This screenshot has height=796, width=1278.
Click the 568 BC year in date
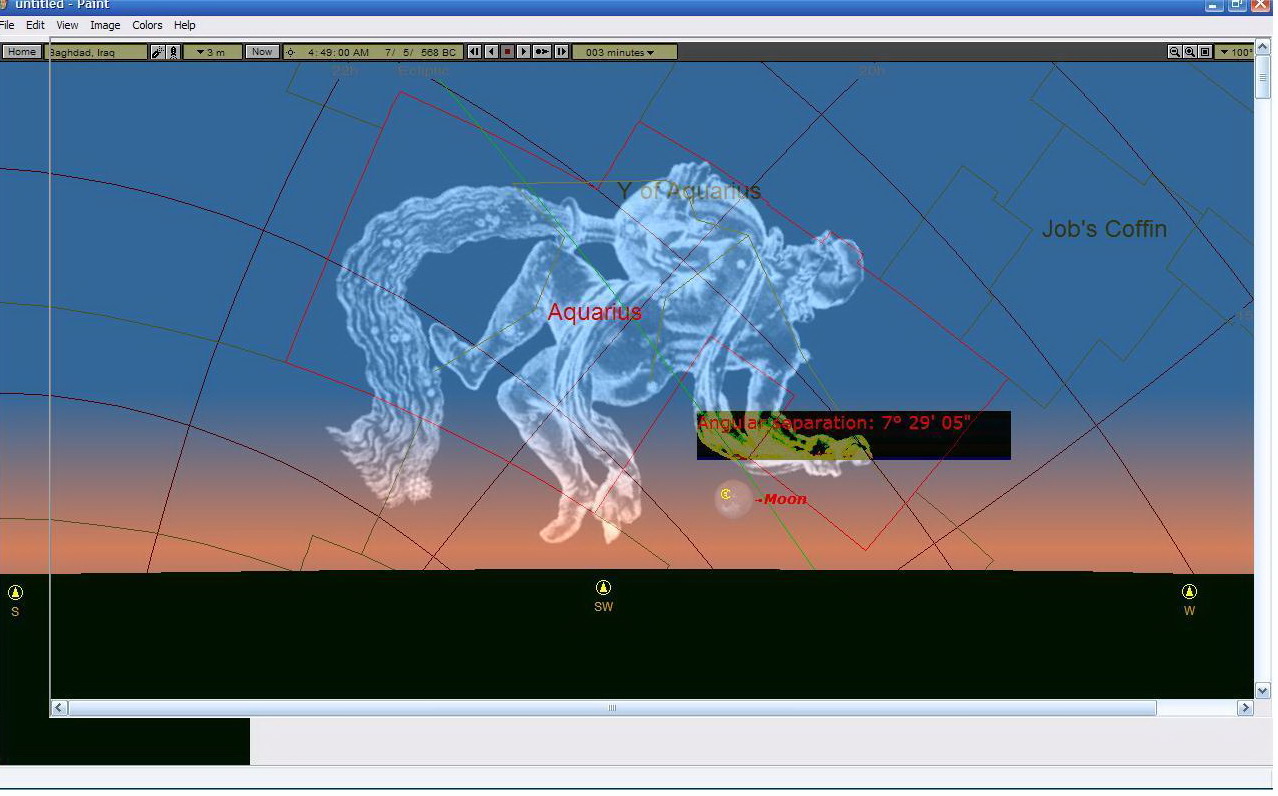coord(438,52)
